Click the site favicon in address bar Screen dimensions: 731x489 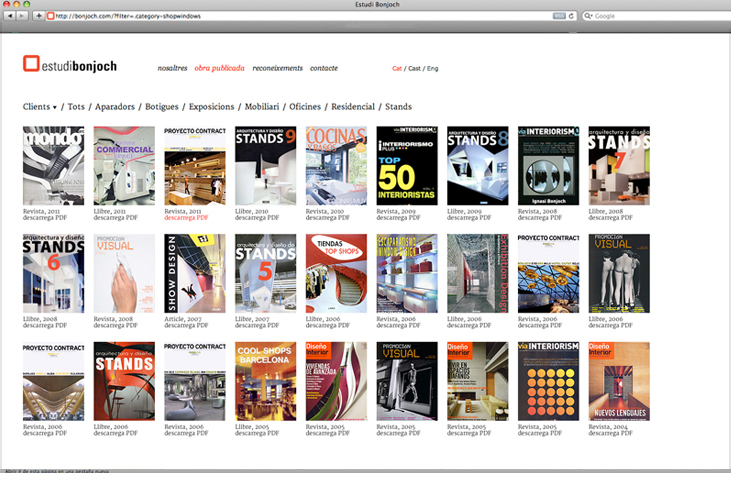click(x=50, y=16)
